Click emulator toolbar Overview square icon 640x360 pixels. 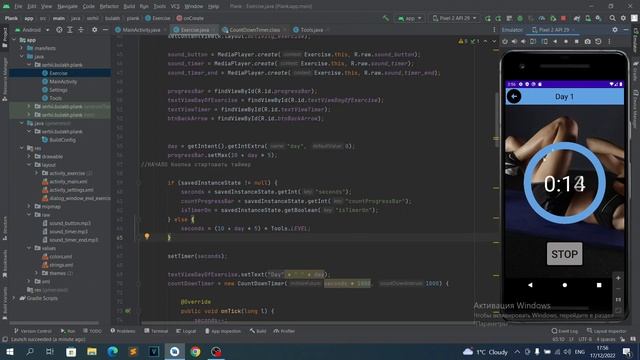[576, 41]
